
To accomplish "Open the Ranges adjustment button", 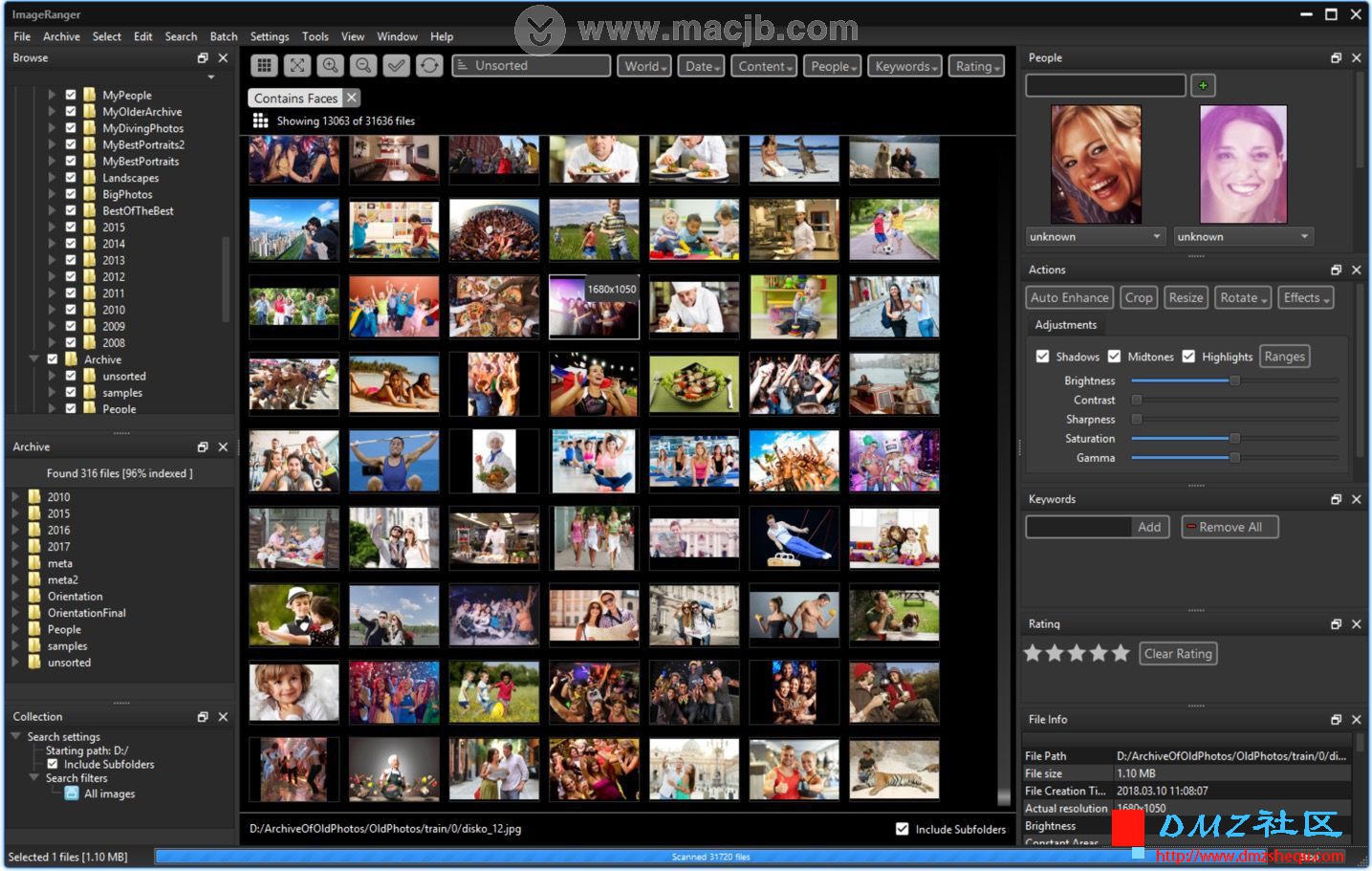I will coord(1285,356).
